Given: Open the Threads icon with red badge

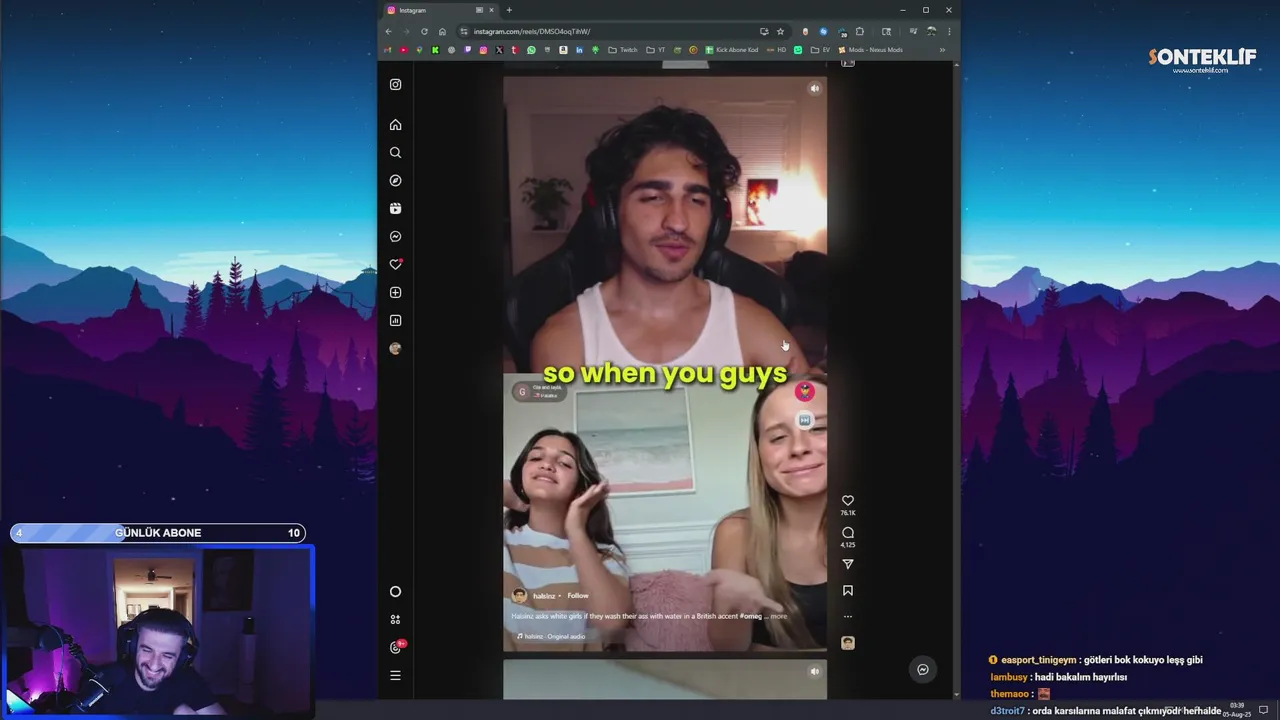Looking at the screenshot, I should pos(396,647).
